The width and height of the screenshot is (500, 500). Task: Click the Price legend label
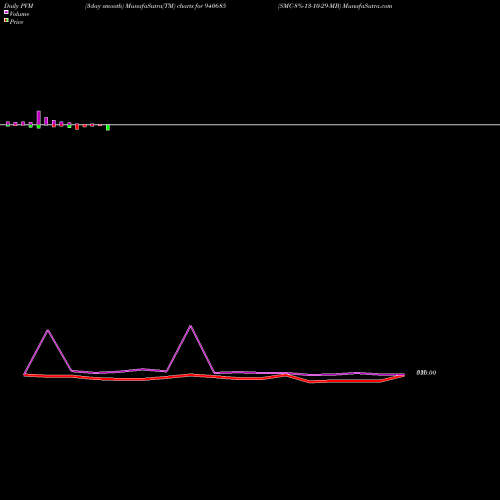16,22
